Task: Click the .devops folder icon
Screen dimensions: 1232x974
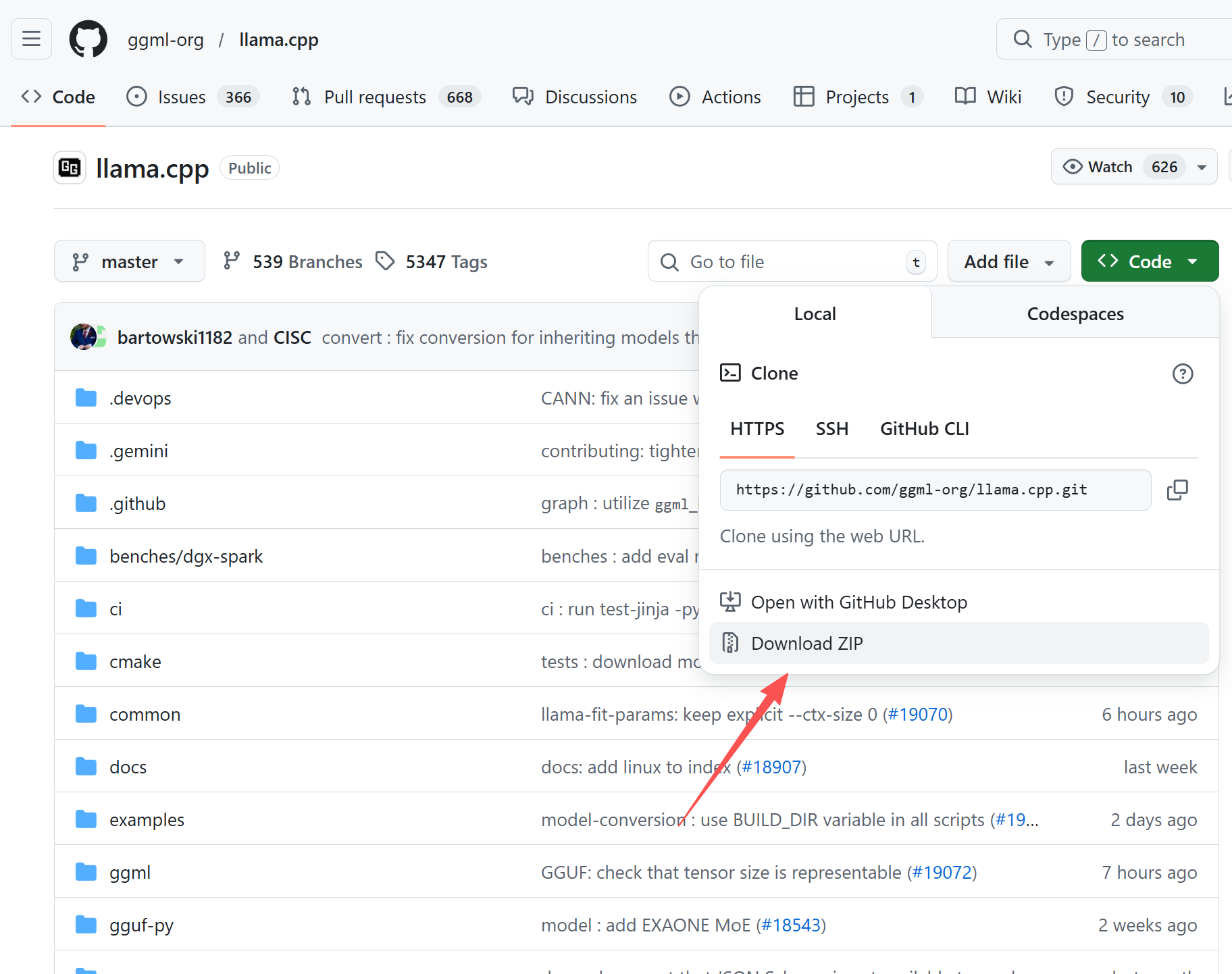Action: pos(86,398)
